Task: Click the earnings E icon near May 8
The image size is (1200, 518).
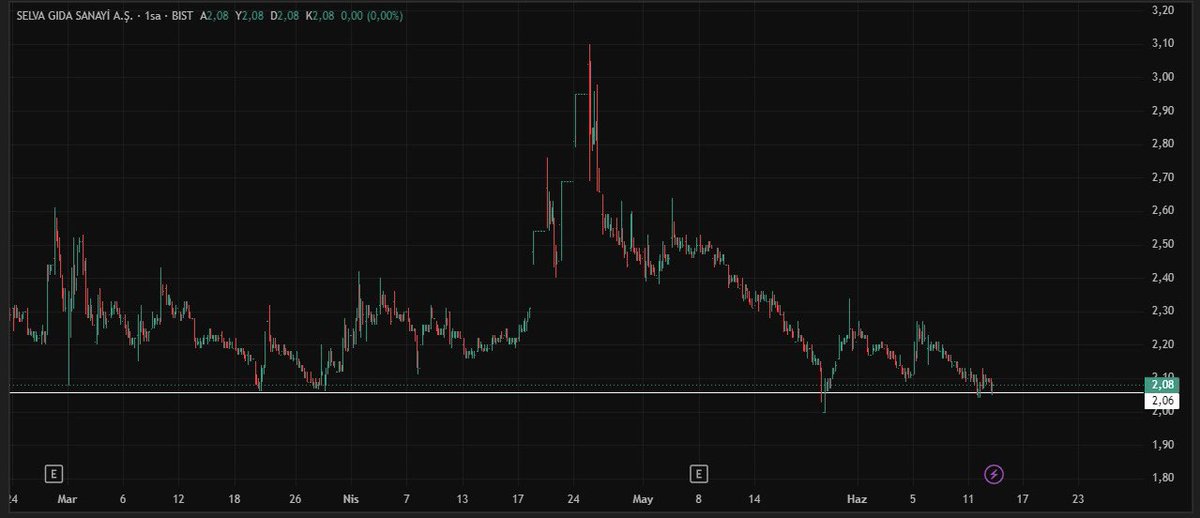Action: pyautogui.click(x=699, y=473)
